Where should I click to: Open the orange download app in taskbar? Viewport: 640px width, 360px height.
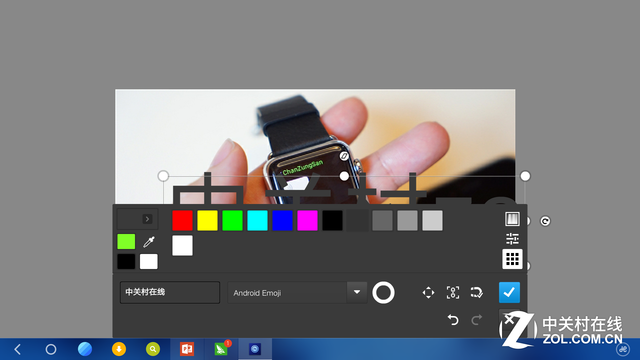pos(119,349)
